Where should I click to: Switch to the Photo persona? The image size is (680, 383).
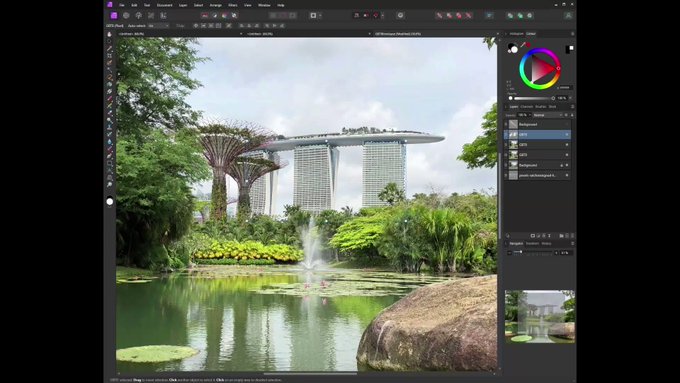pyautogui.click(x=114, y=15)
